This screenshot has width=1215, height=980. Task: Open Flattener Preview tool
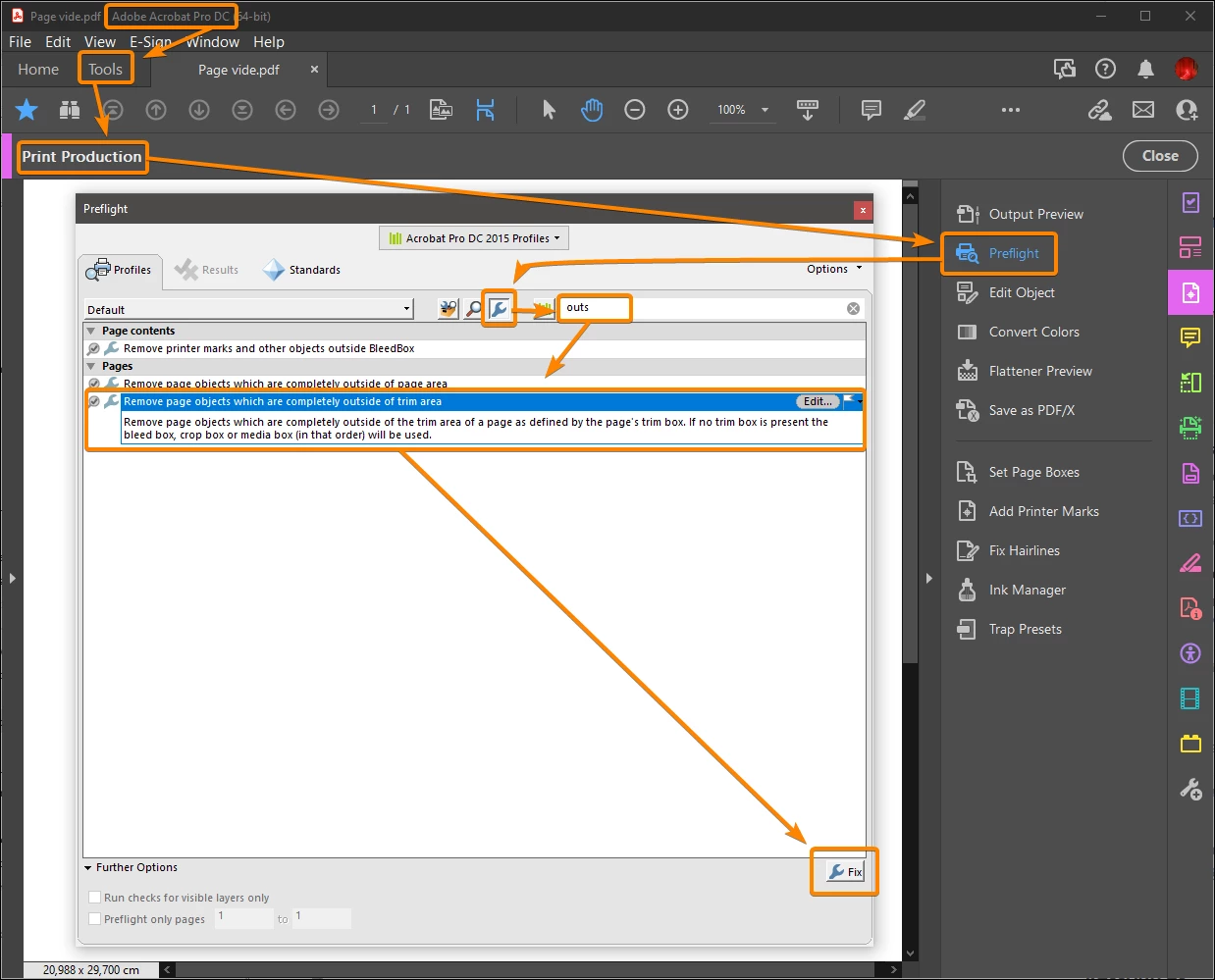coord(1025,371)
